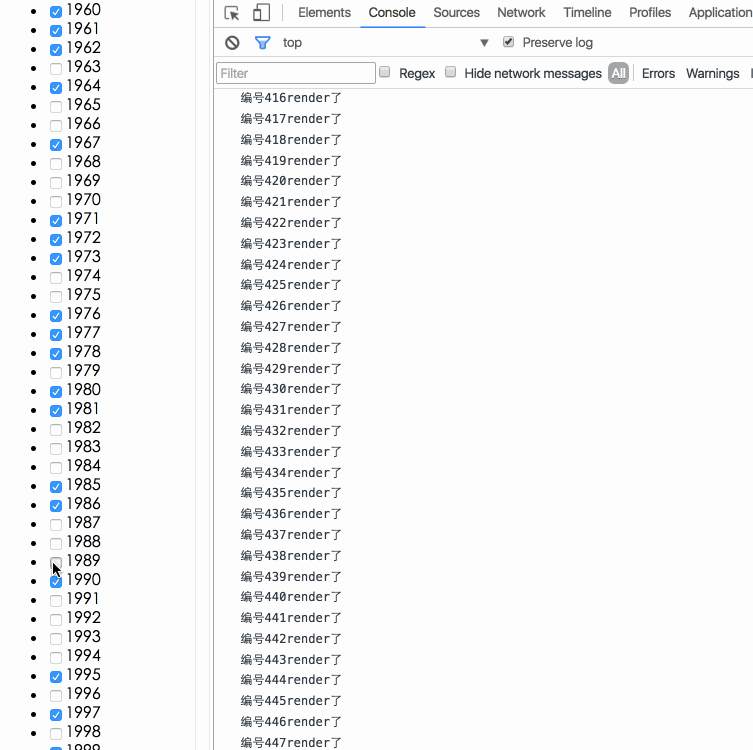Check the 1984 checkbox
Image resolution: width=753 pixels, height=750 pixels.
pyautogui.click(x=56, y=468)
